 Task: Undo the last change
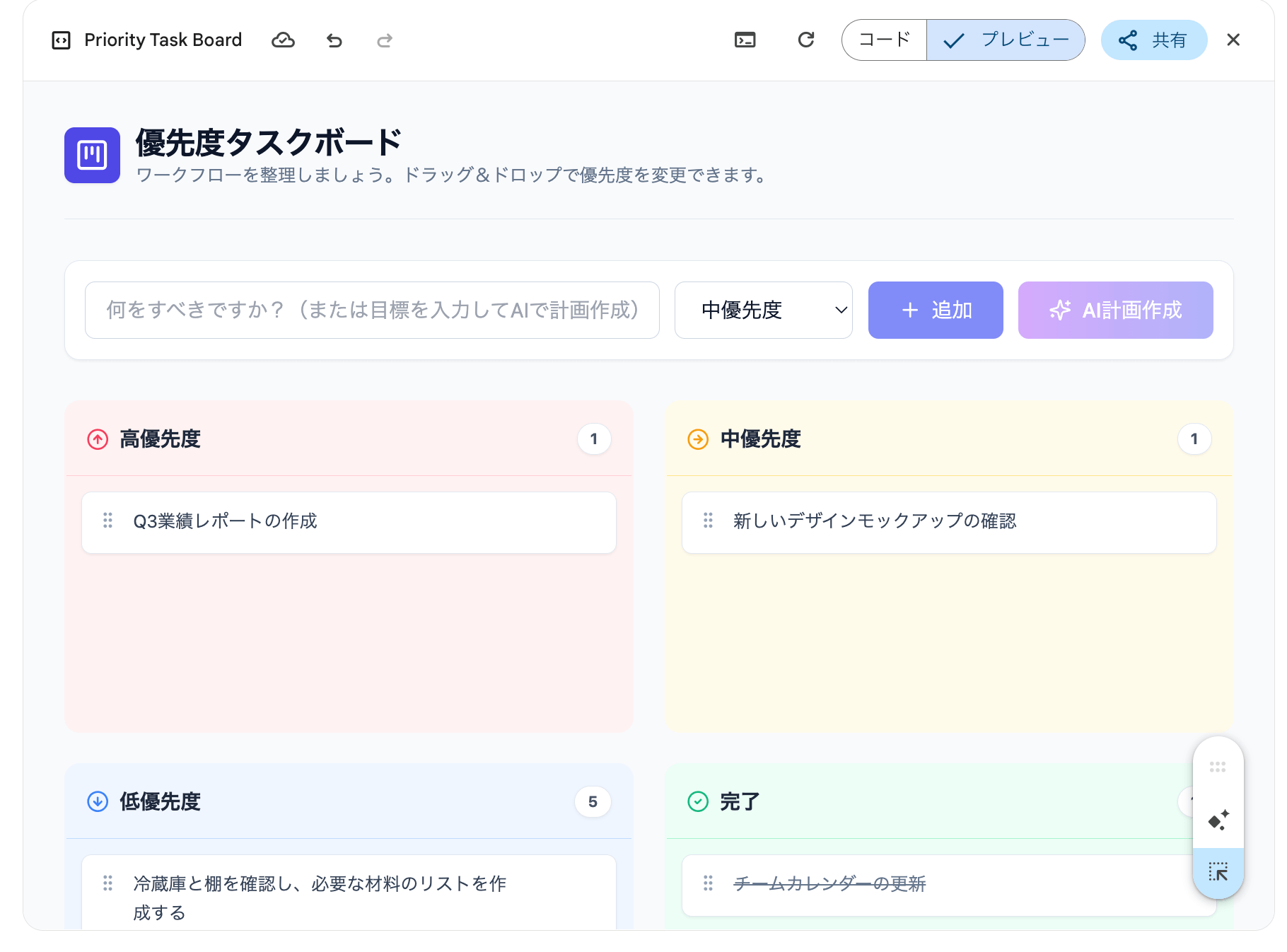pos(334,40)
